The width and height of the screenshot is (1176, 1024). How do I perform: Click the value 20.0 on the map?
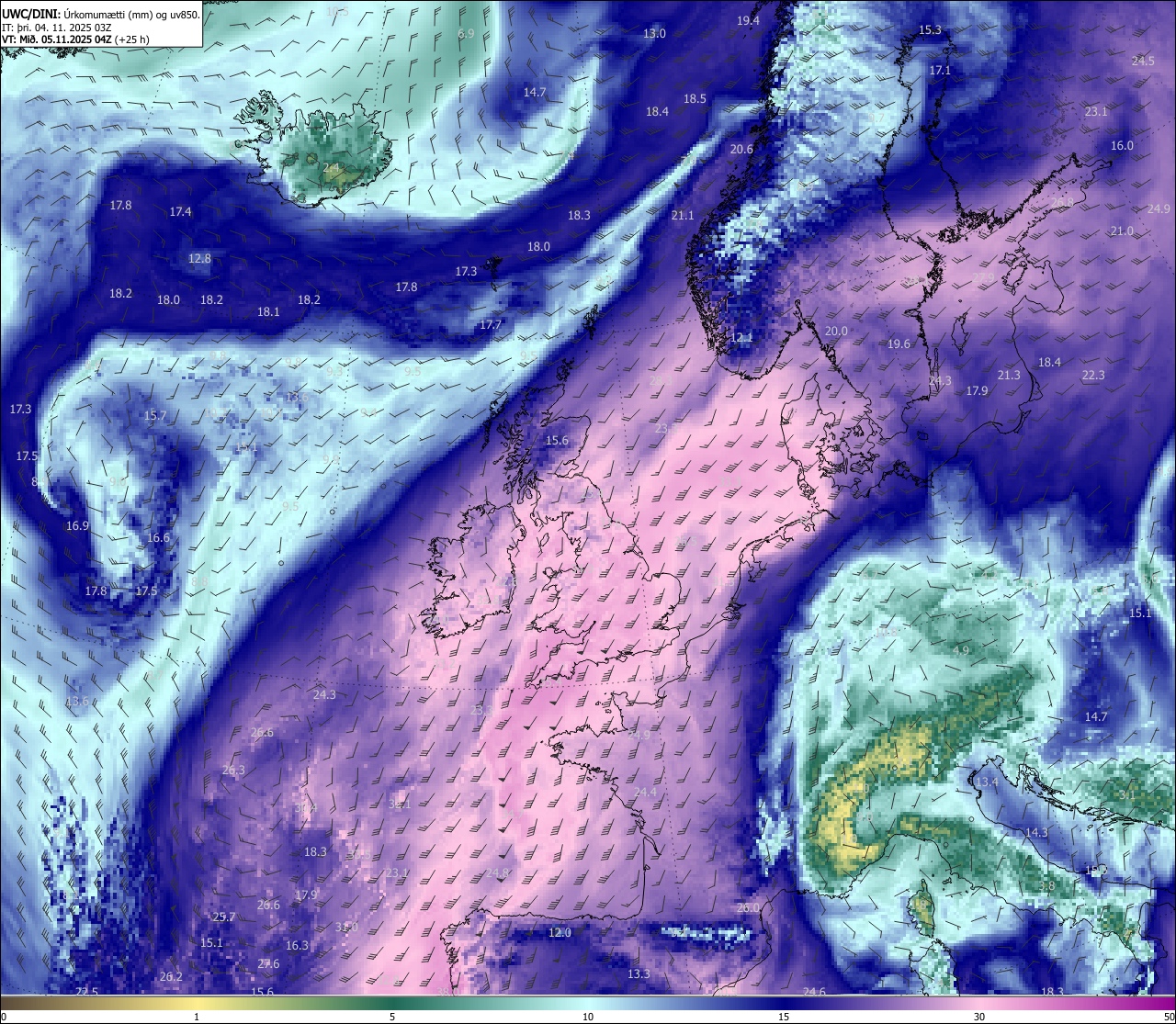[x=836, y=331]
